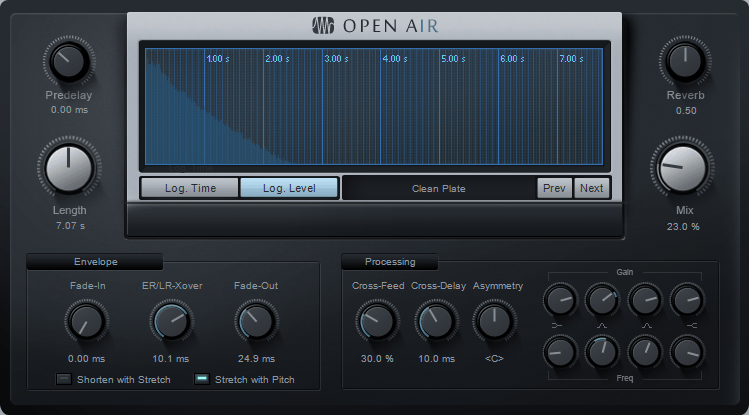
Task: Click the low shelf filter icon
Action: [x=557, y=326]
